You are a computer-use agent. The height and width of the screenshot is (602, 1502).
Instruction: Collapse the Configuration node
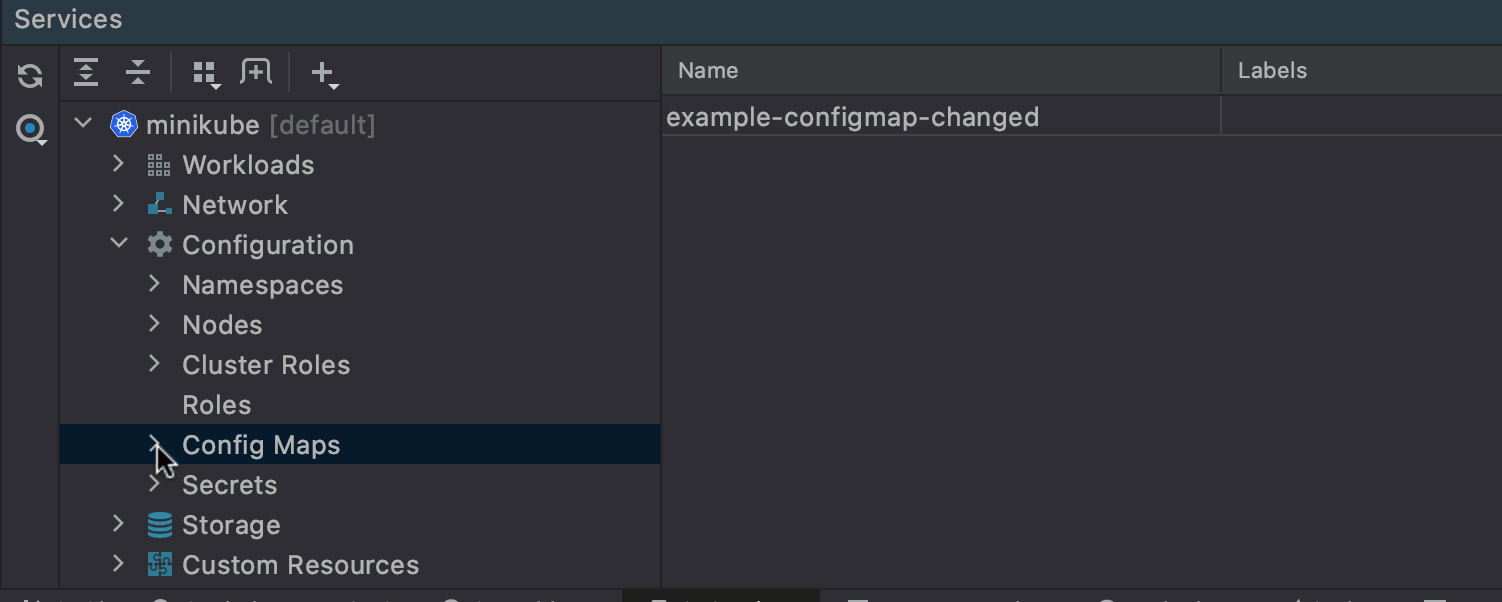(119, 244)
